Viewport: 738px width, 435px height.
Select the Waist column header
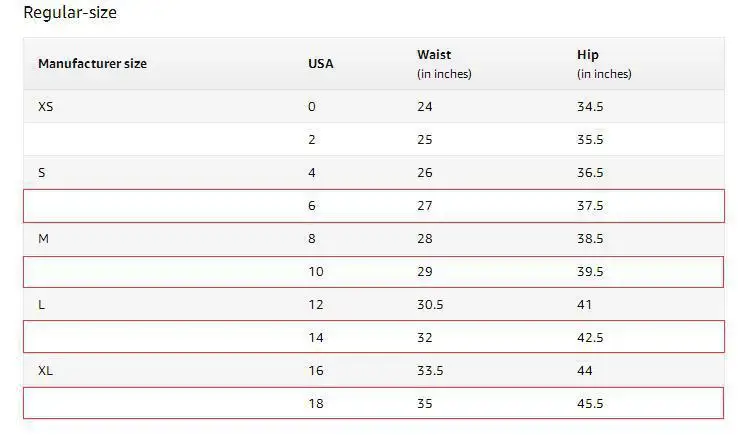434,55
